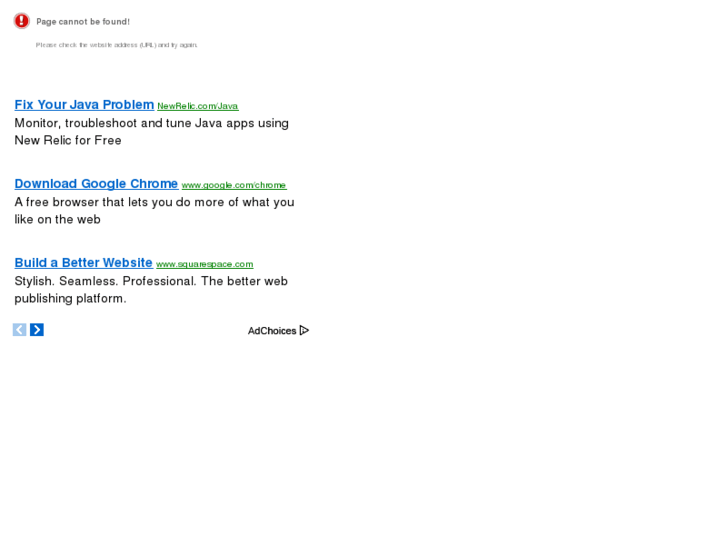Go to next ads with right arrow

[x=37, y=330]
